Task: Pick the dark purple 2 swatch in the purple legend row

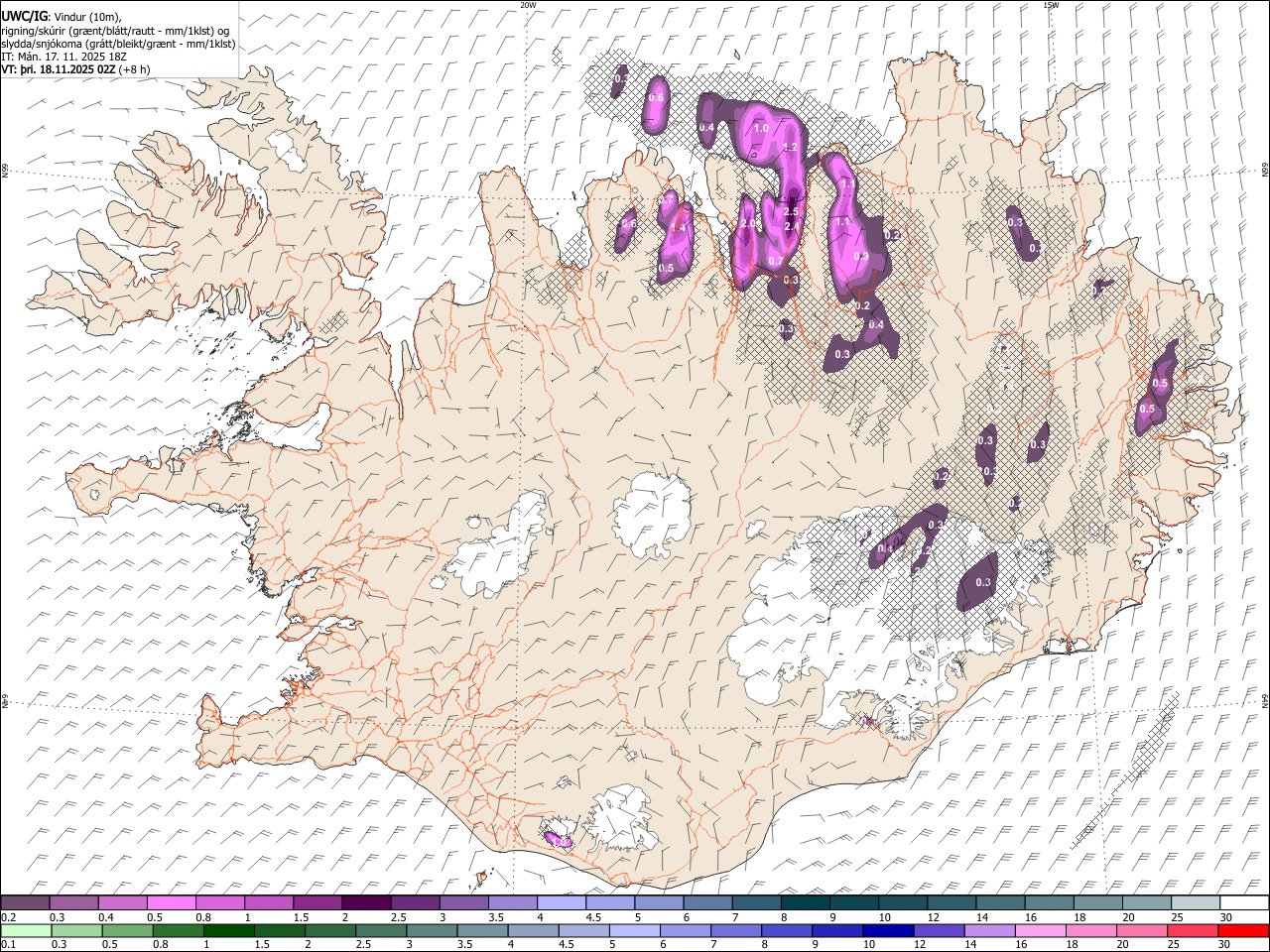Action: [x=365, y=902]
